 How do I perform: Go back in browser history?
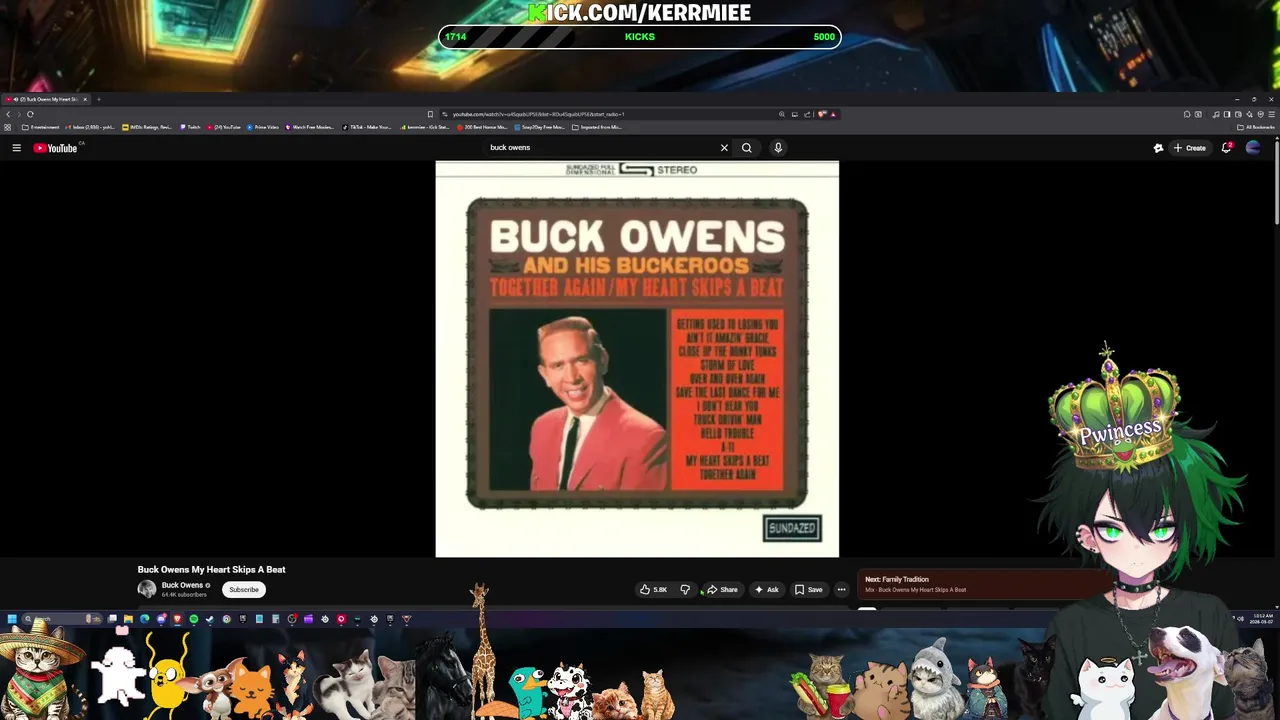(x=8, y=114)
